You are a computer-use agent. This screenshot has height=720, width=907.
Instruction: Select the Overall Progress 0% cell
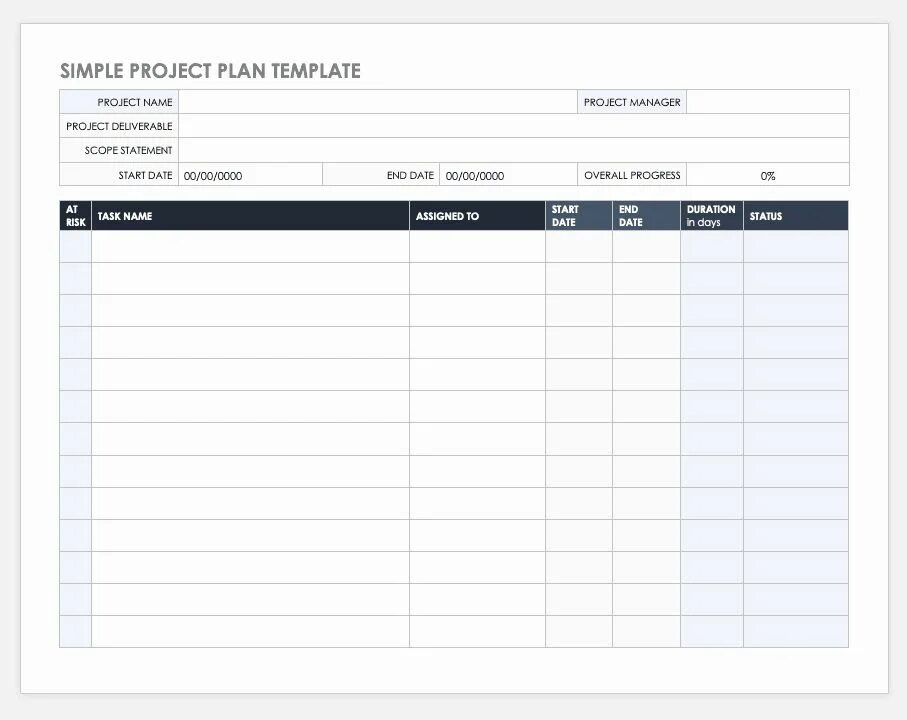768,175
